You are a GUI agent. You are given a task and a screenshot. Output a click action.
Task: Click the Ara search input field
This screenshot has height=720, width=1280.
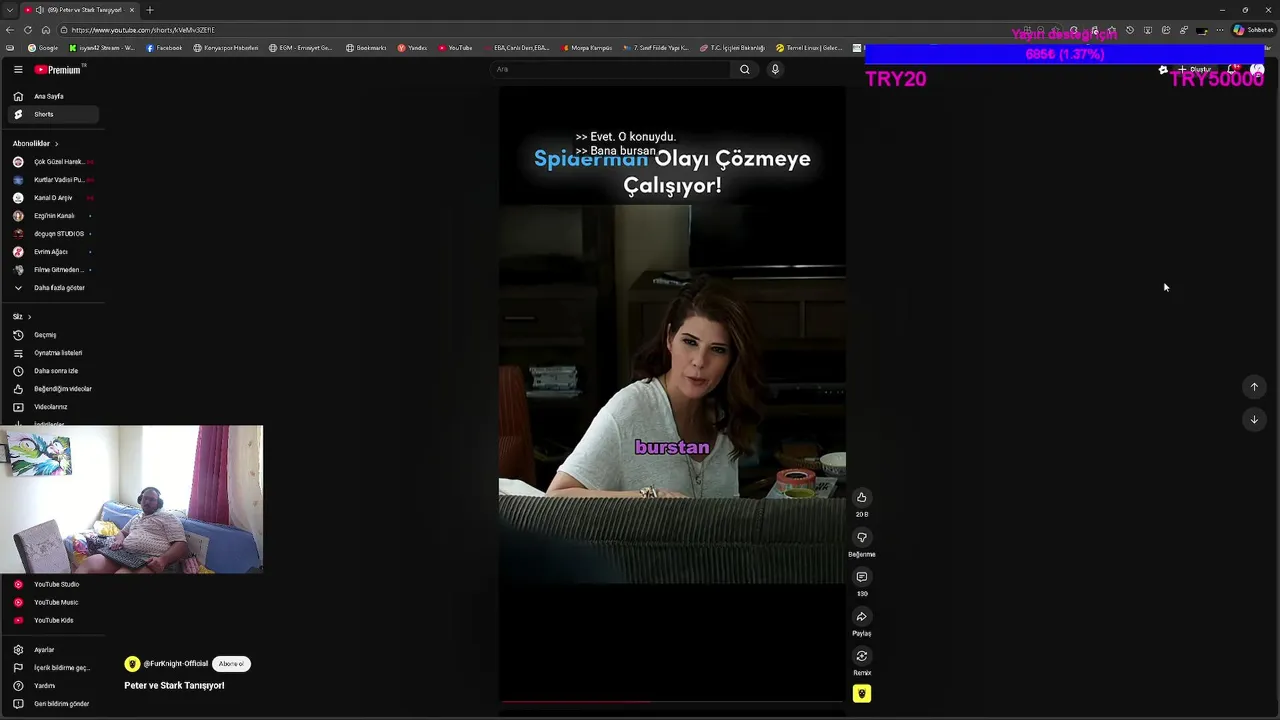[x=610, y=69]
